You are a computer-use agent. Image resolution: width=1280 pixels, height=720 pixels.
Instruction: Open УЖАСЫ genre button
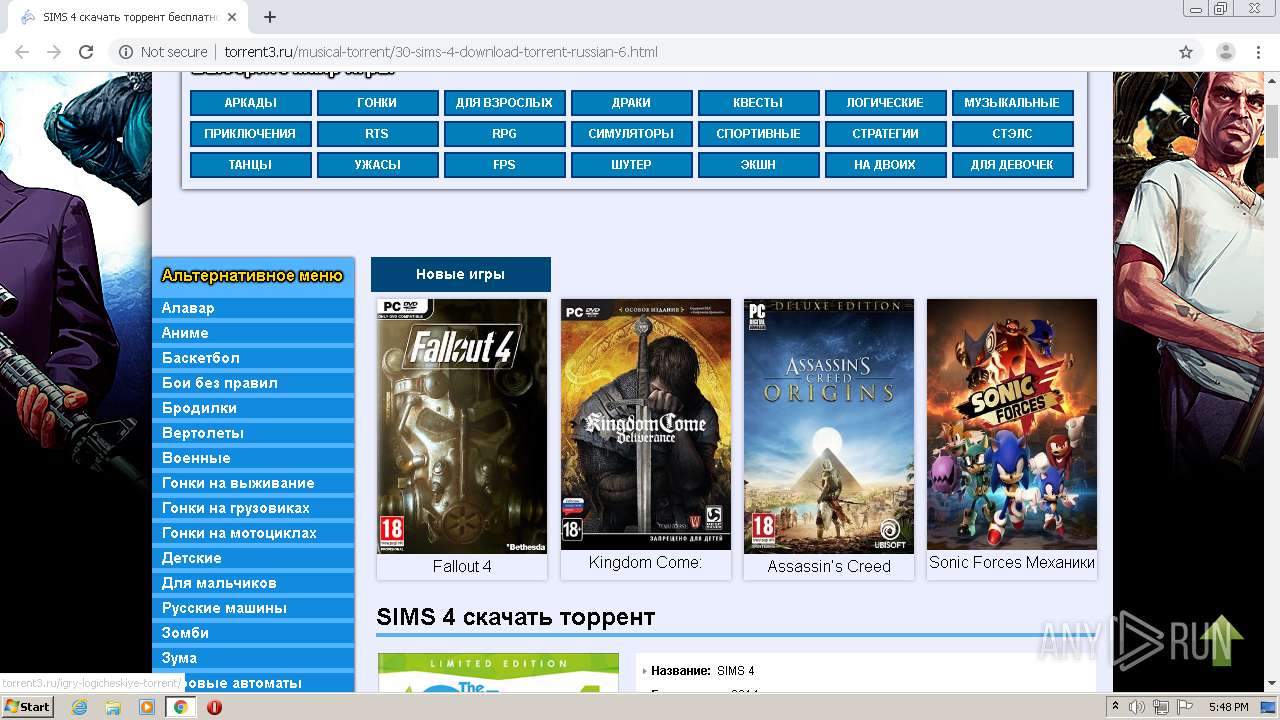click(x=378, y=165)
